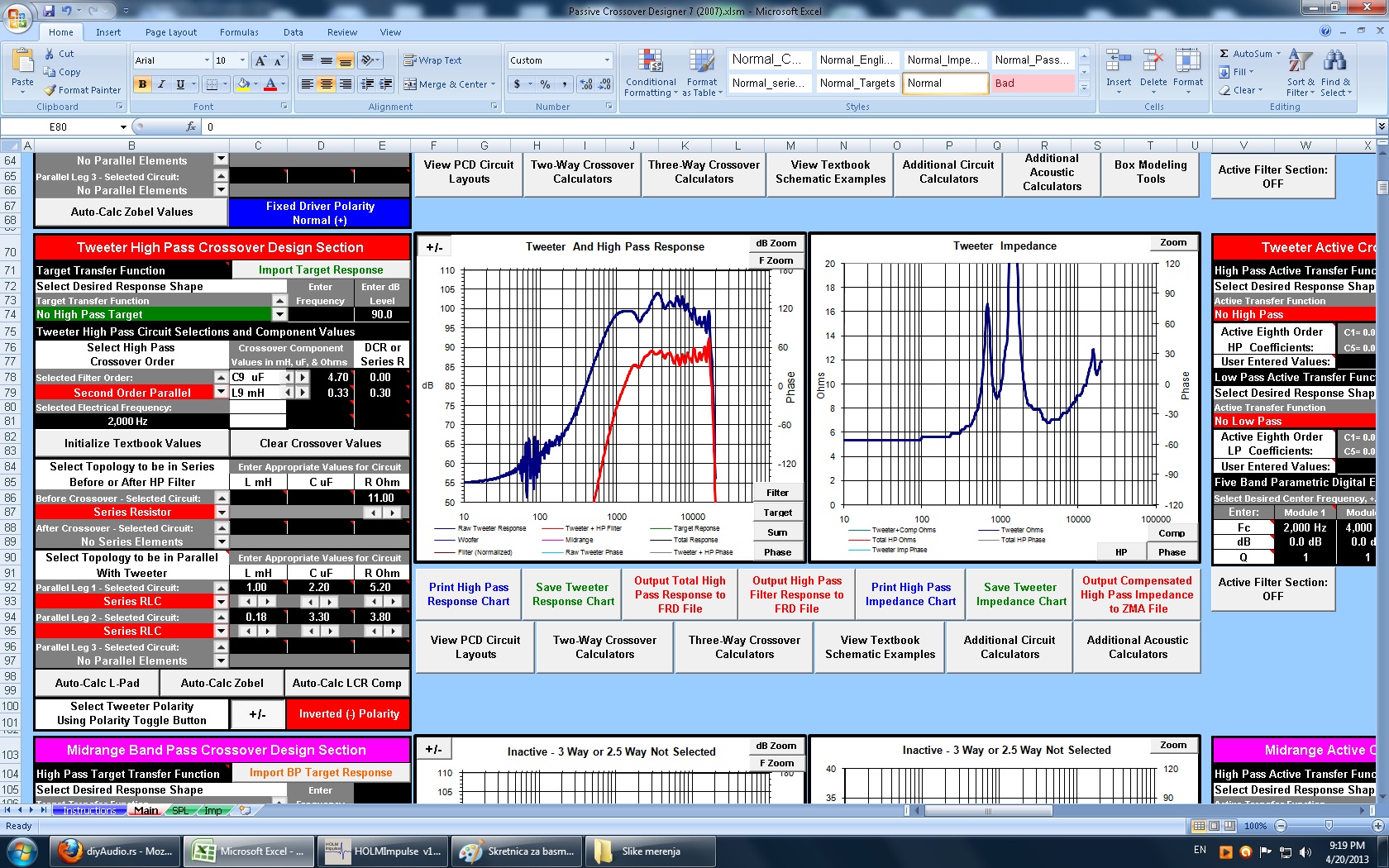The width and height of the screenshot is (1389, 868).
Task: Increase font size with Grow Font icon
Action: 260,60
